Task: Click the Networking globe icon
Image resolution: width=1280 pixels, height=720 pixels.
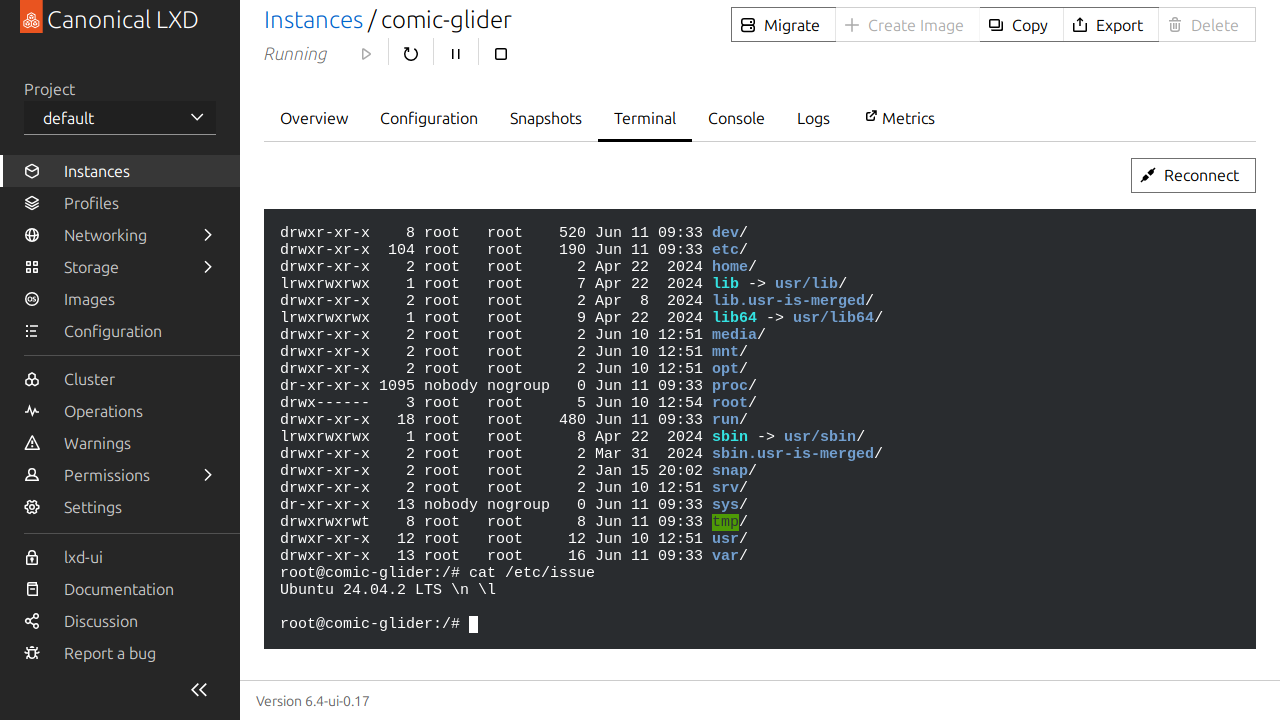Action: point(32,235)
